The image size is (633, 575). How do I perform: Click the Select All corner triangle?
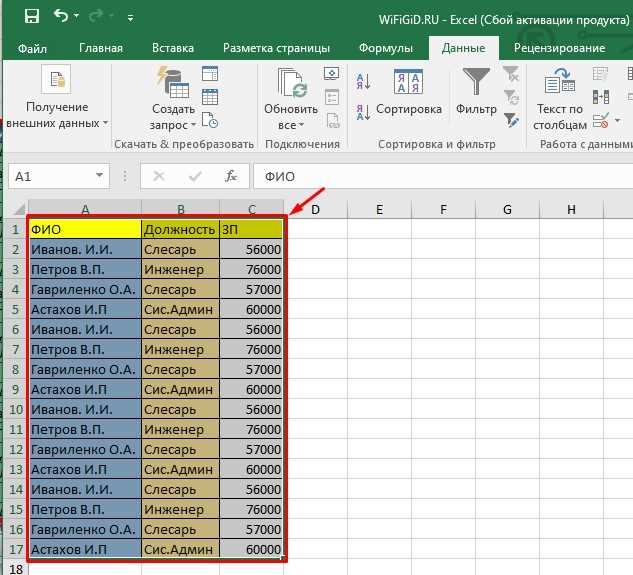[19, 209]
